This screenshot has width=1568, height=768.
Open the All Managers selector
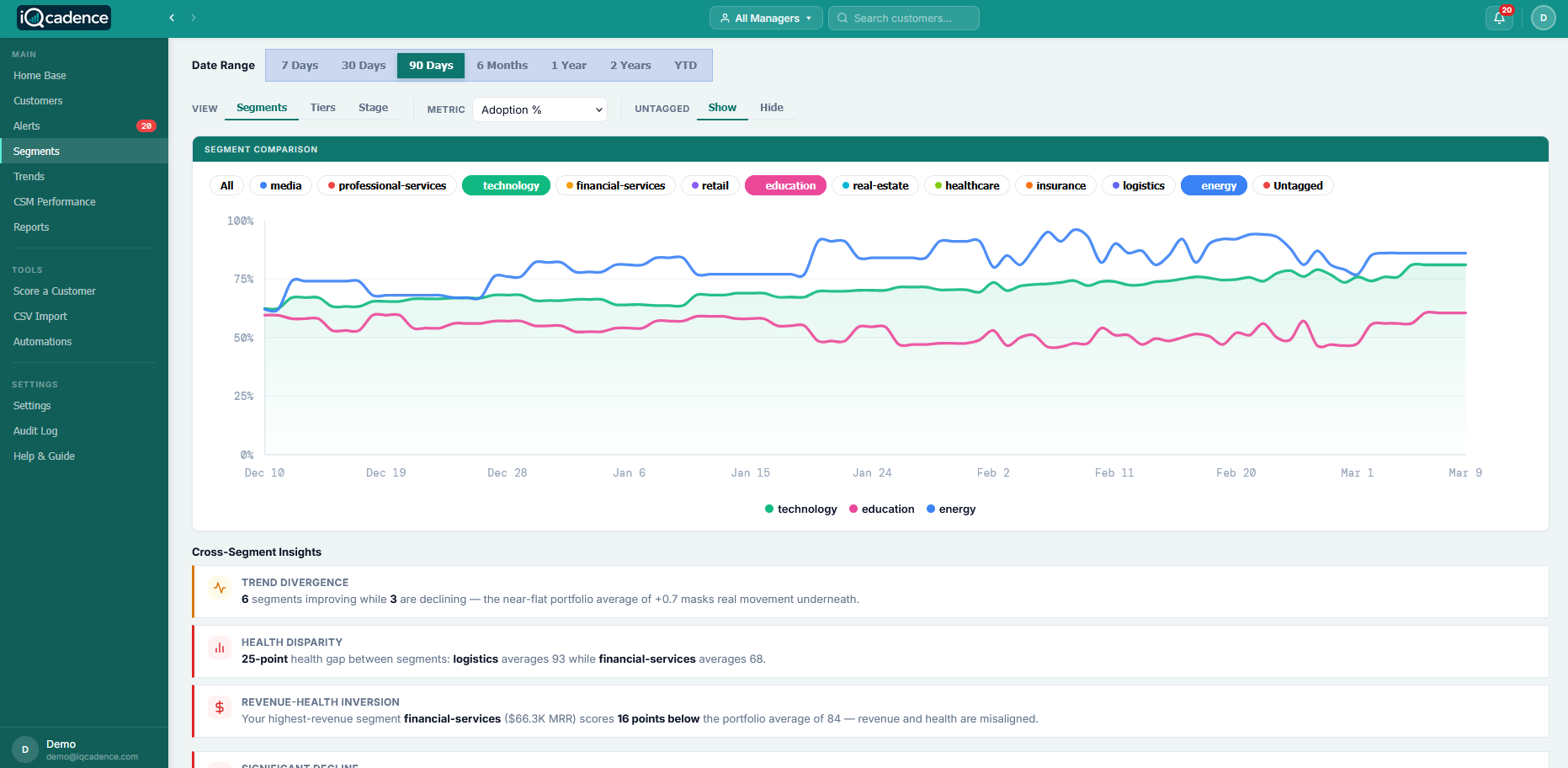(765, 17)
